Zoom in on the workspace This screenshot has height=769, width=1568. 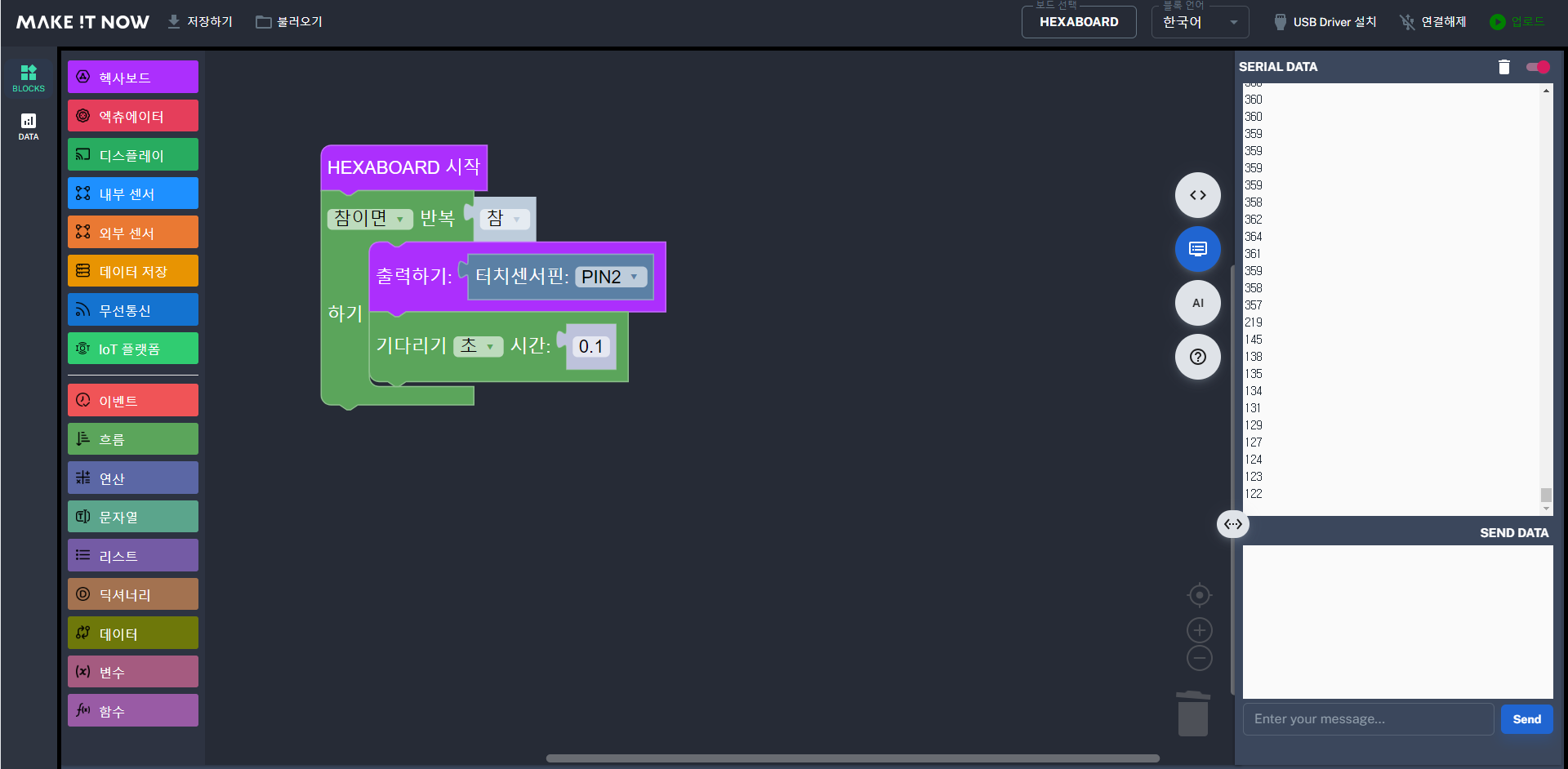1200,630
